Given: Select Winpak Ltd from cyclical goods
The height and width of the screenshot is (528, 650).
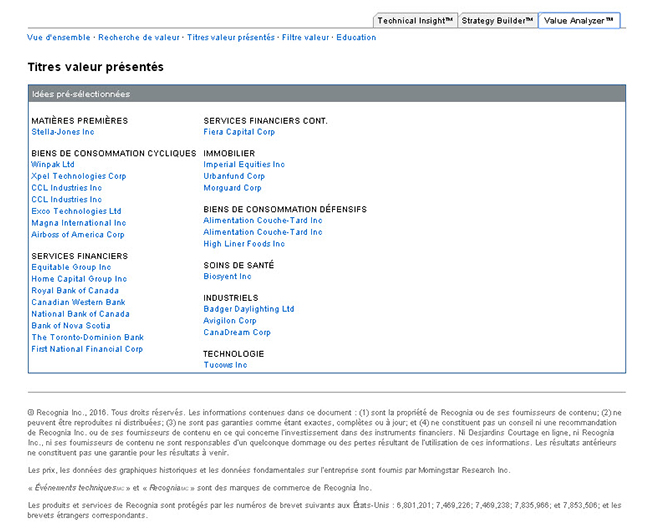Looking at the screenshot, I should (x=53, y=164).
